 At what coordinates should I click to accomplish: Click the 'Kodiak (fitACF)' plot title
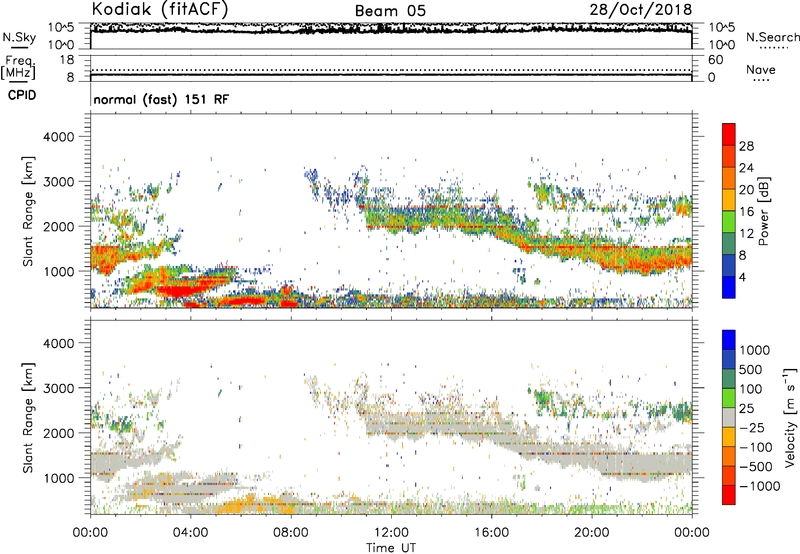(160, 9)
